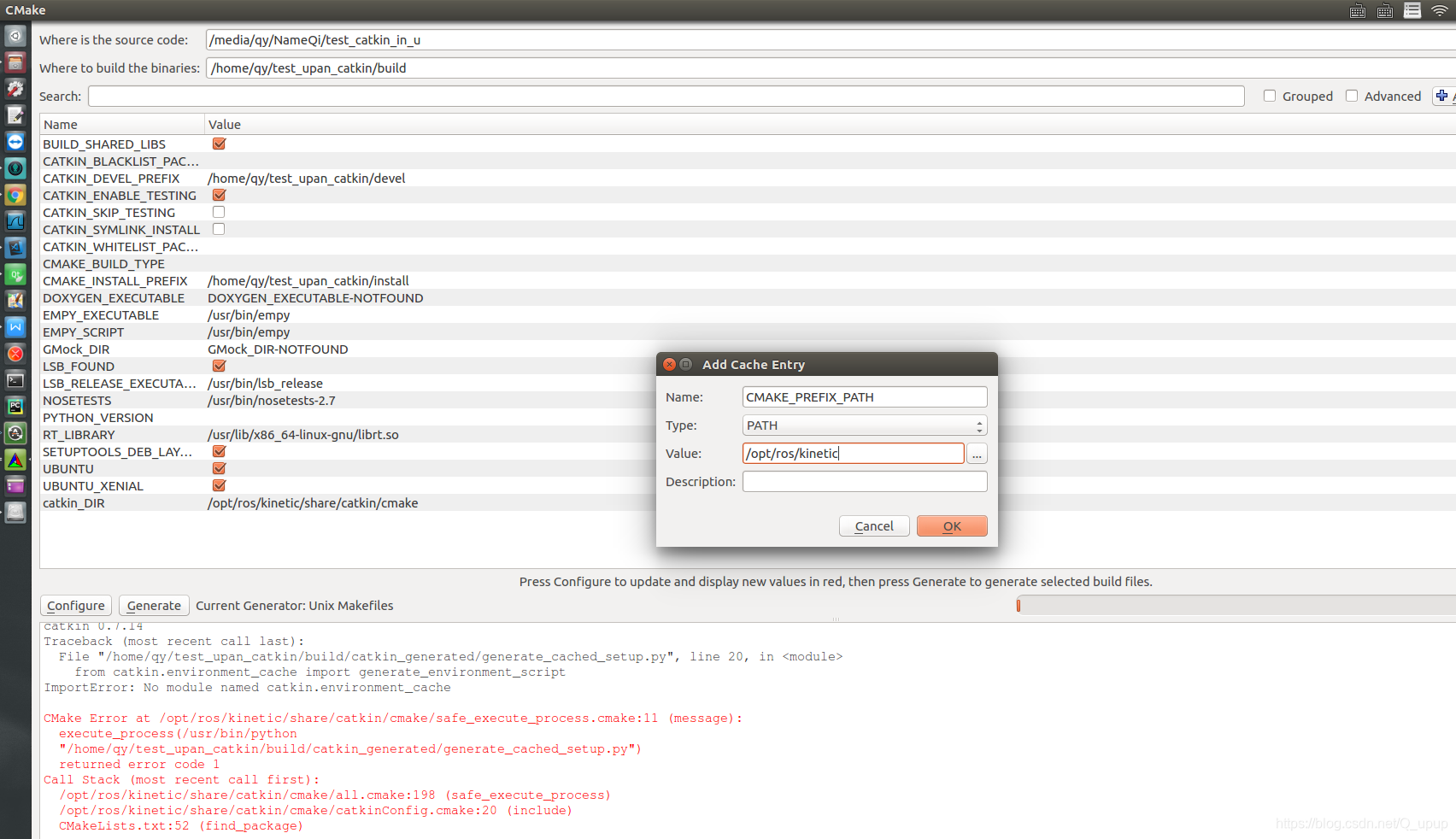Select the PYTHON_VERSION entry
The height and width of the screenshot is (839, 1456).
click(x=98, y=418)
